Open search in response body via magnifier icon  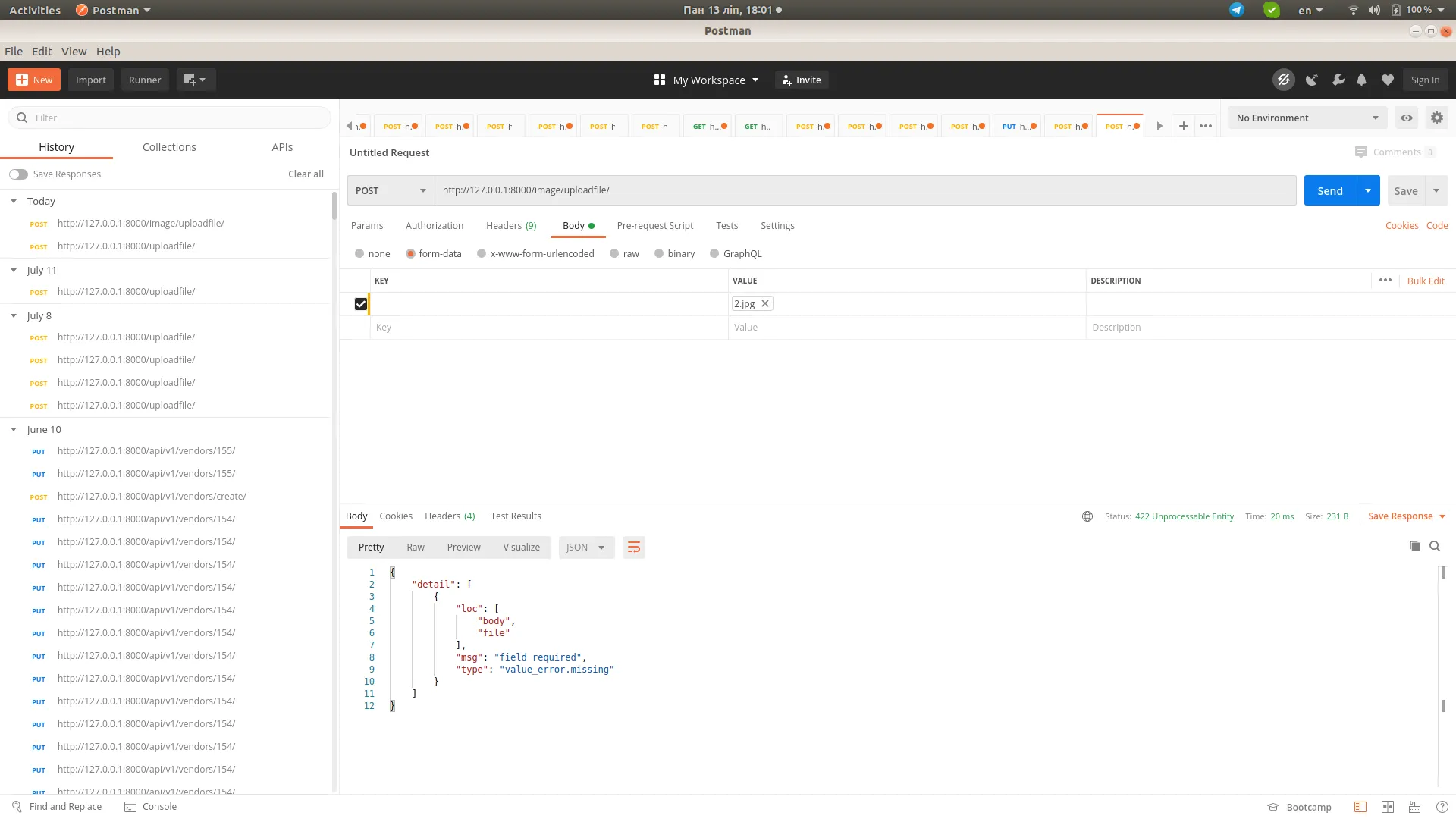1435,546
